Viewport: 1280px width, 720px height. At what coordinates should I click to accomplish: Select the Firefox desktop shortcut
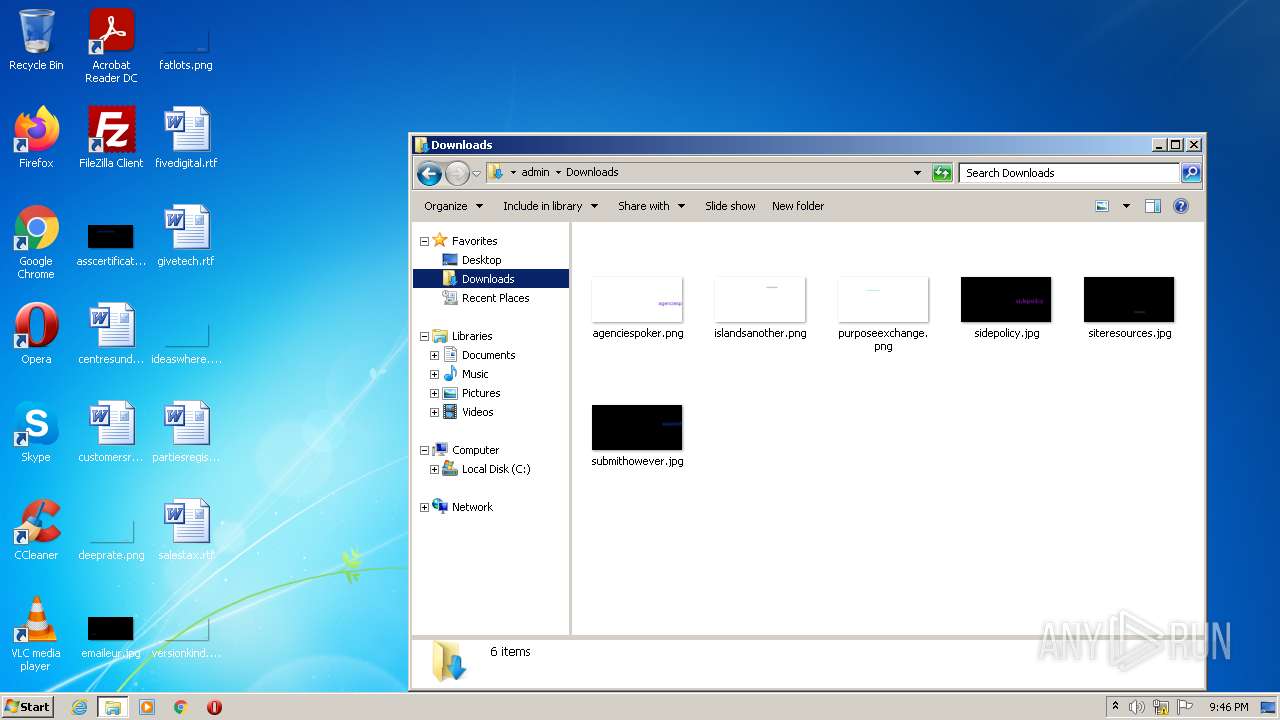click(x=36, y=138)
